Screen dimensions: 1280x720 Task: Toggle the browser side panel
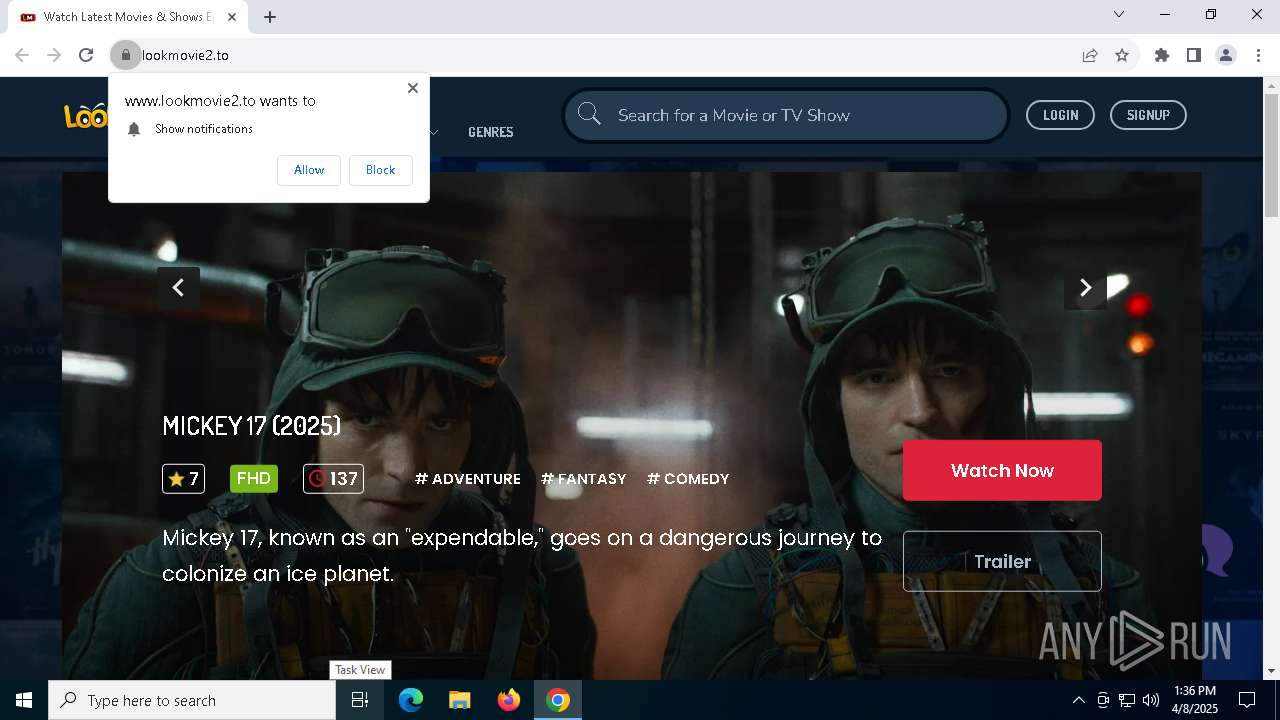click(1194, 55)
